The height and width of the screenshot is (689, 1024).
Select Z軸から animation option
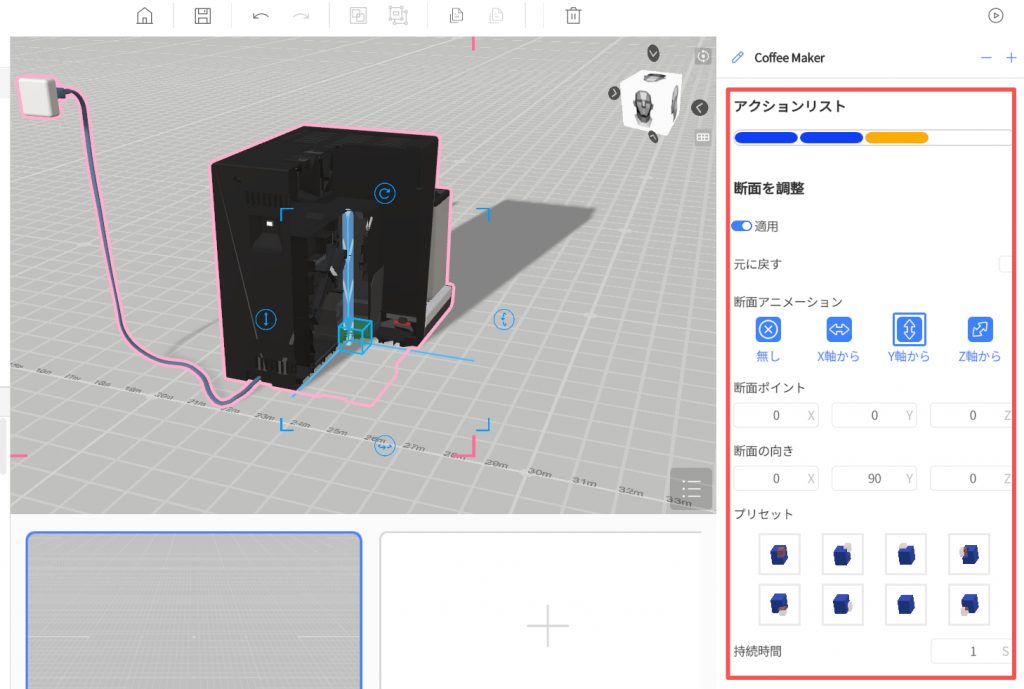tap(980, 330)
